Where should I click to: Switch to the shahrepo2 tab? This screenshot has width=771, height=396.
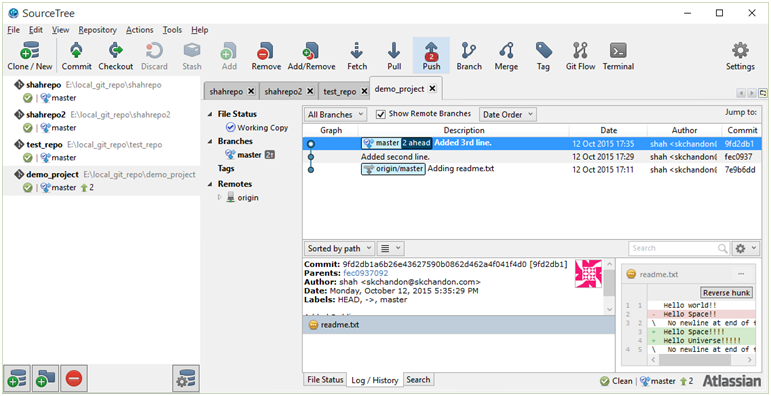coord(283,91)
